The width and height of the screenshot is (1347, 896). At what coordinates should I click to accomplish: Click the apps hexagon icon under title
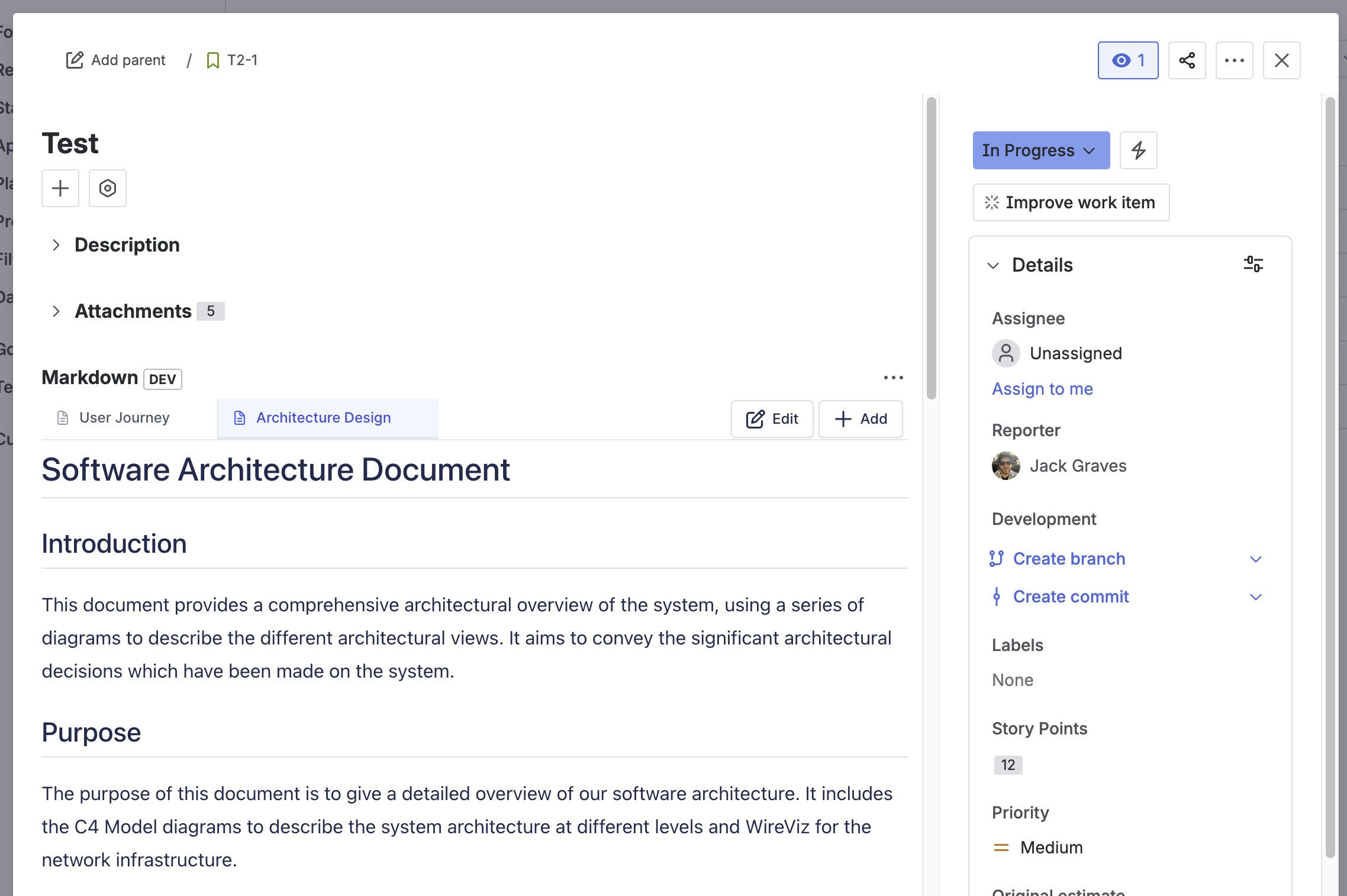coord(108,188)
